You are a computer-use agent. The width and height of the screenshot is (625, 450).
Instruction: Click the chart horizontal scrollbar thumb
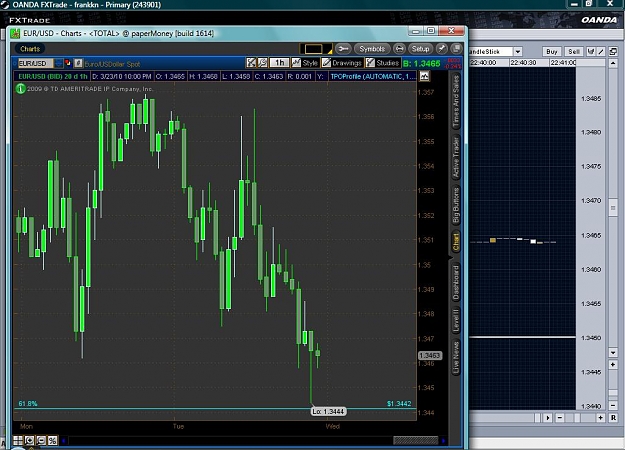pyautogui.click(x=416, y=440)
